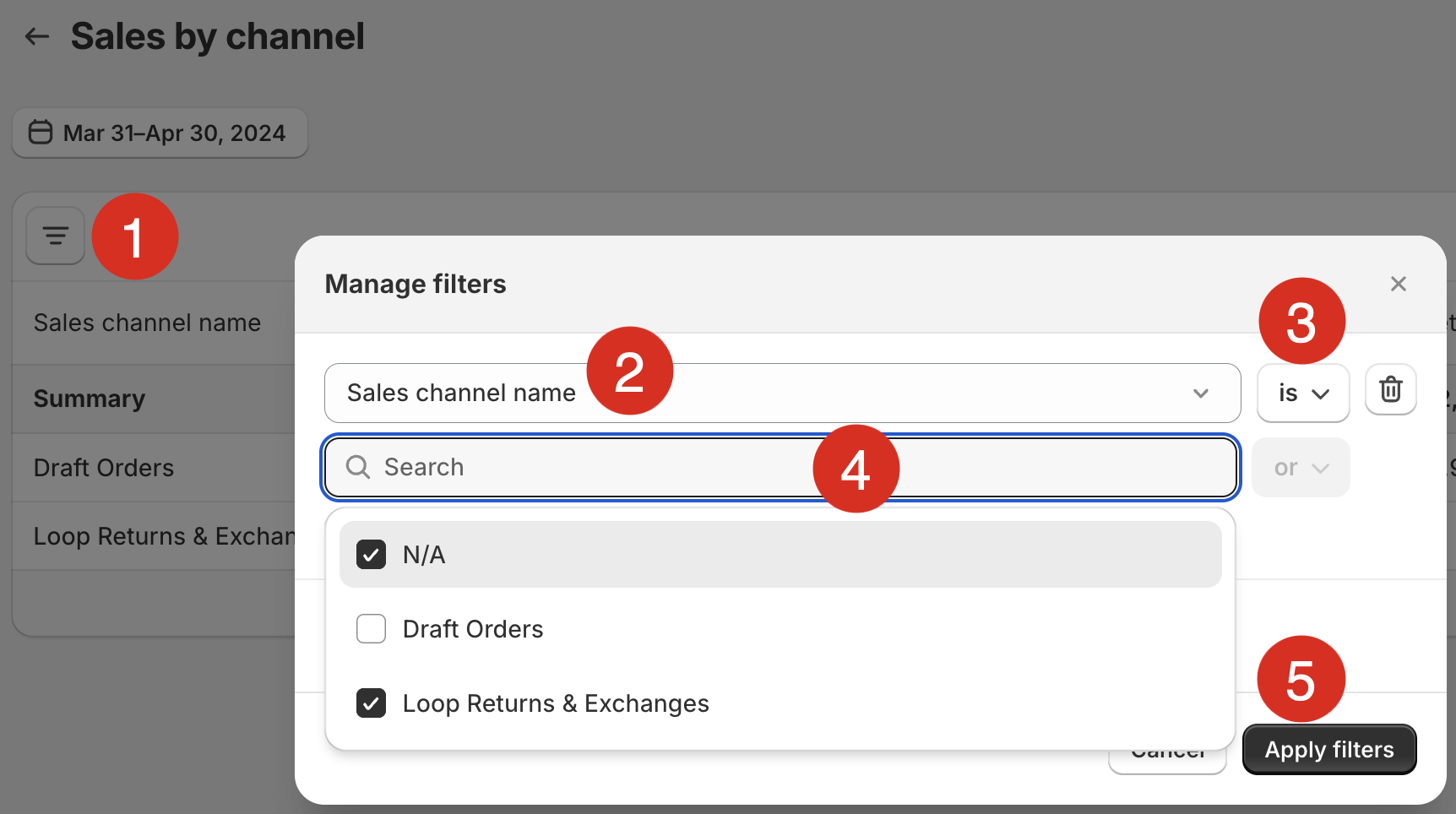Click the back arrow next to Sales by channel
1456x814 pixels.
36,35
